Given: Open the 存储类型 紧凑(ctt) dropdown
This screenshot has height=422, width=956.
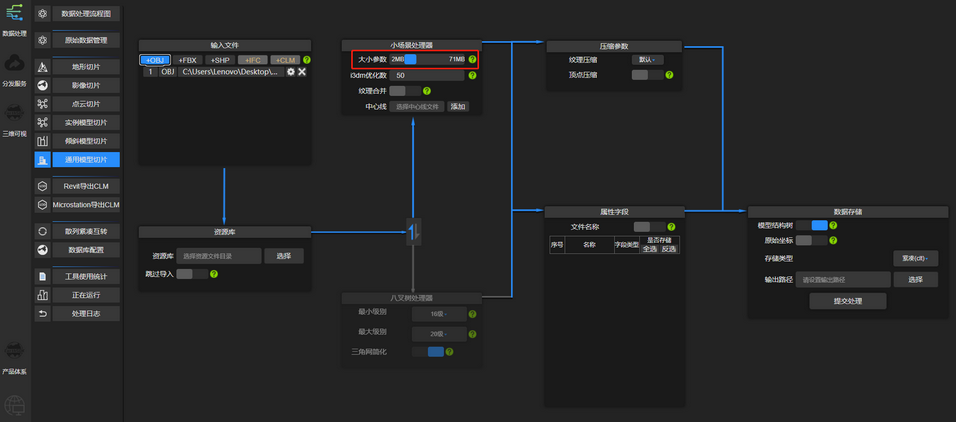Looking at the screenshot, I should [x=916, y=259].
